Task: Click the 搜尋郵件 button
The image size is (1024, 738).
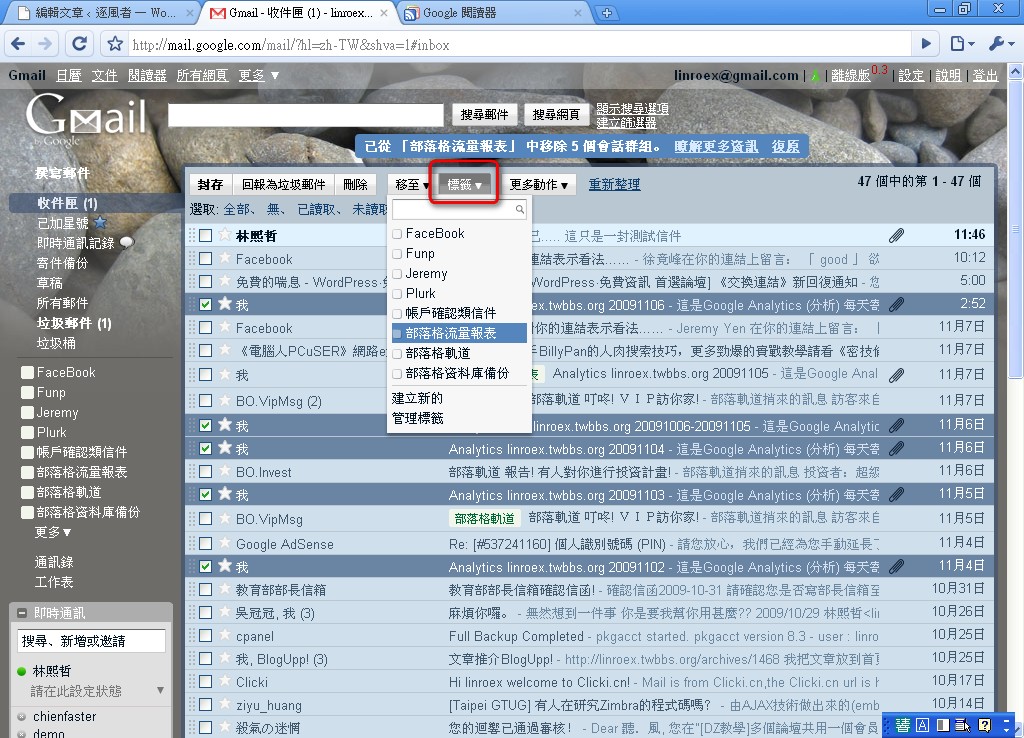Action: [x=485, y=115]
